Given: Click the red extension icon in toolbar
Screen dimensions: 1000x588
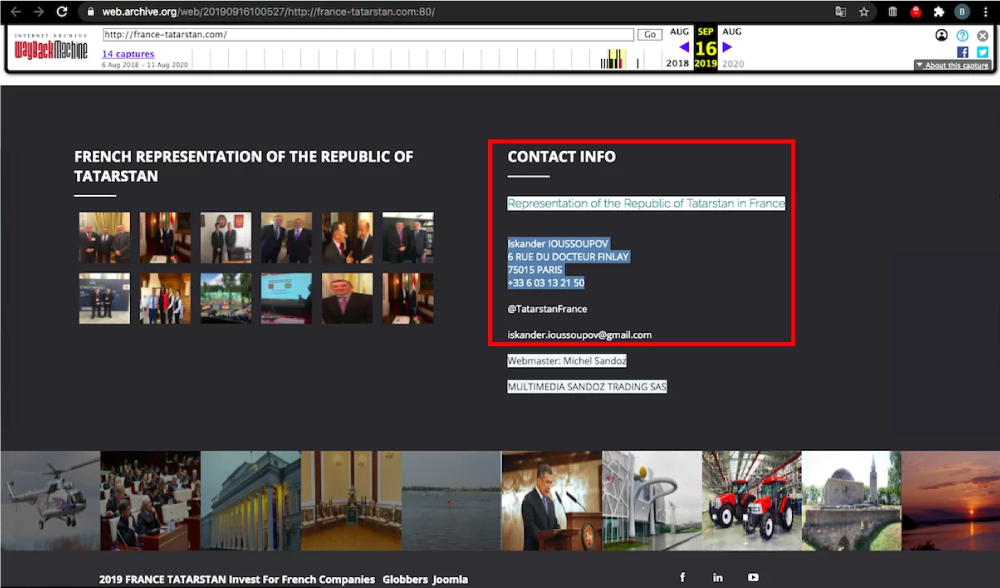Looking at the screenshot, I should click(916, 11).
